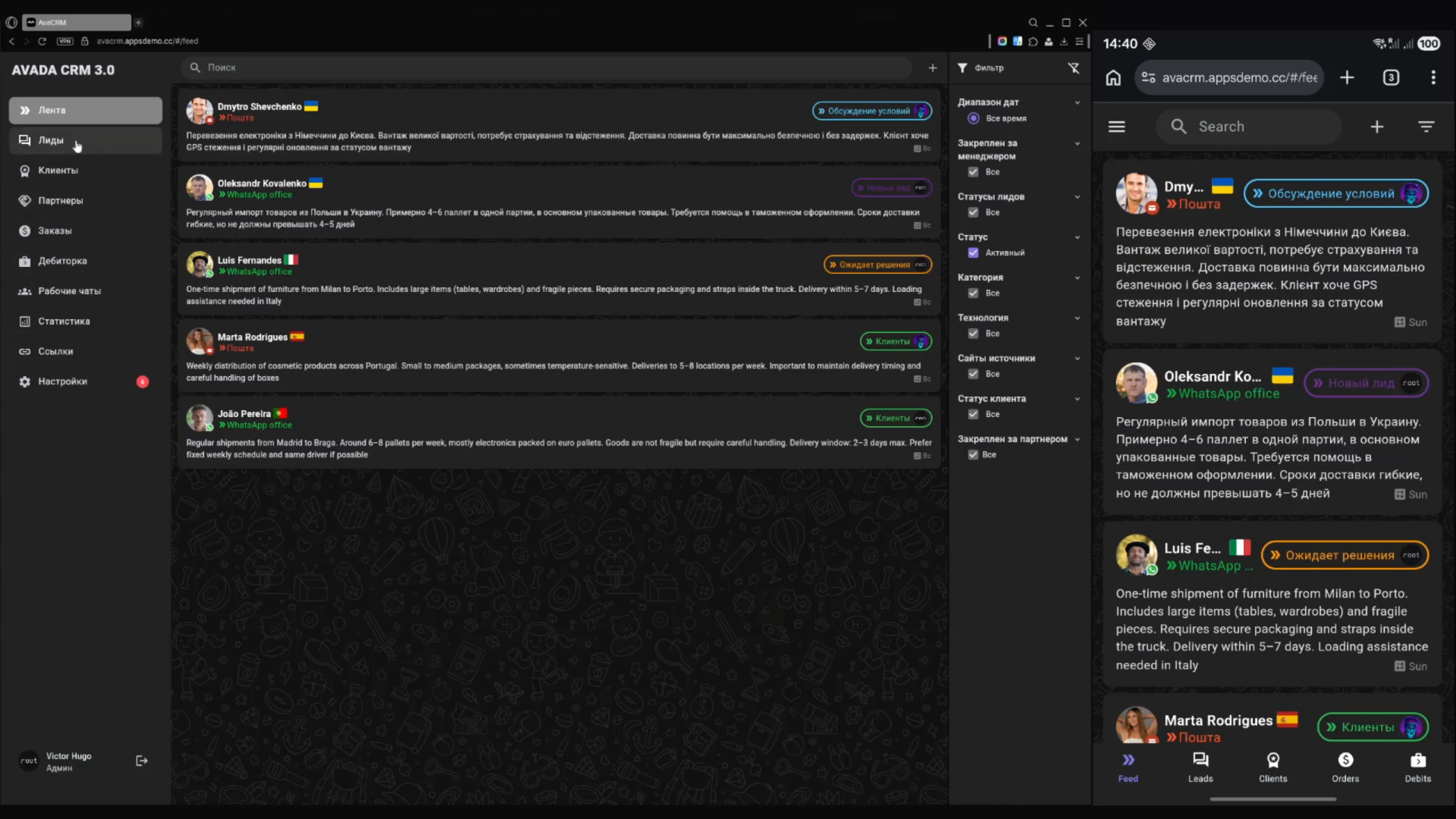
Task: Click the logout icon beside Victor Hugo
Action: click(142, 761)
